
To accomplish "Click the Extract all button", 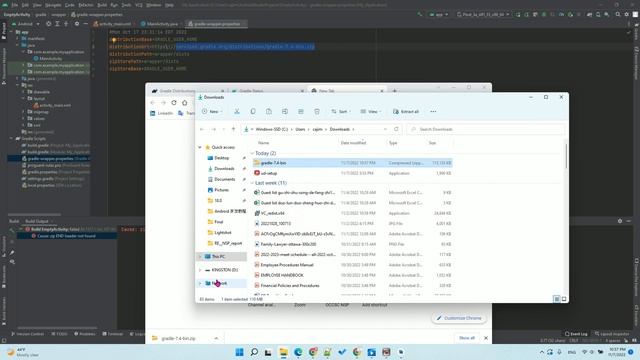I will 406,111.
